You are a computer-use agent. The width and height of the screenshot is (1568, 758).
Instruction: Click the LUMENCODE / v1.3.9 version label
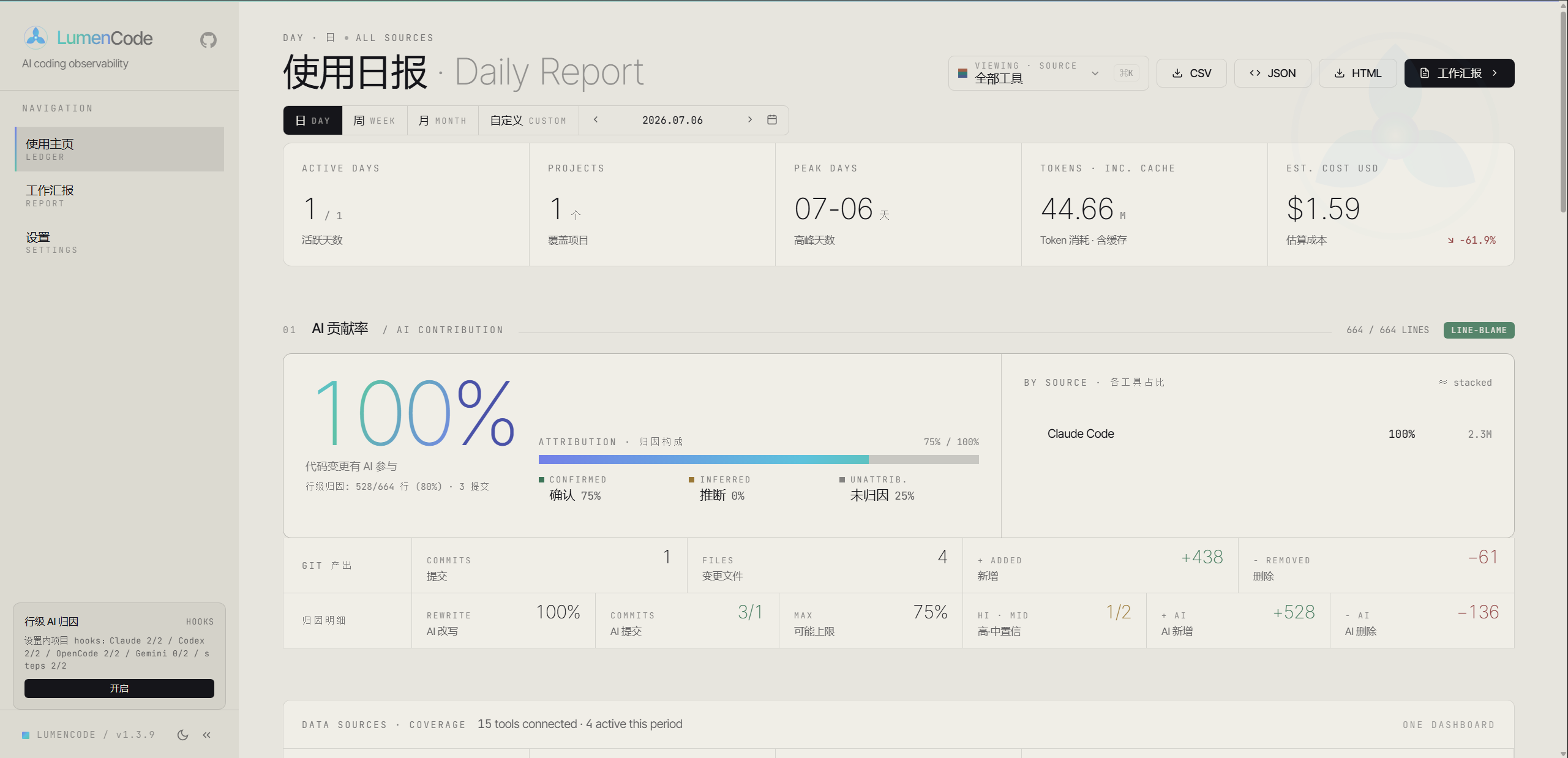(x=96, y=735)
